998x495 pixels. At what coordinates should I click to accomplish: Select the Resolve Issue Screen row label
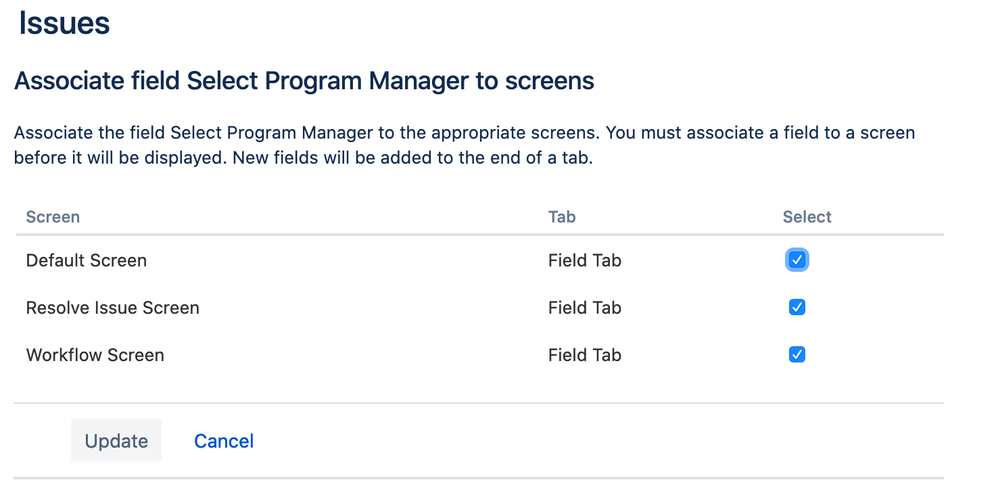click(113, 308)
